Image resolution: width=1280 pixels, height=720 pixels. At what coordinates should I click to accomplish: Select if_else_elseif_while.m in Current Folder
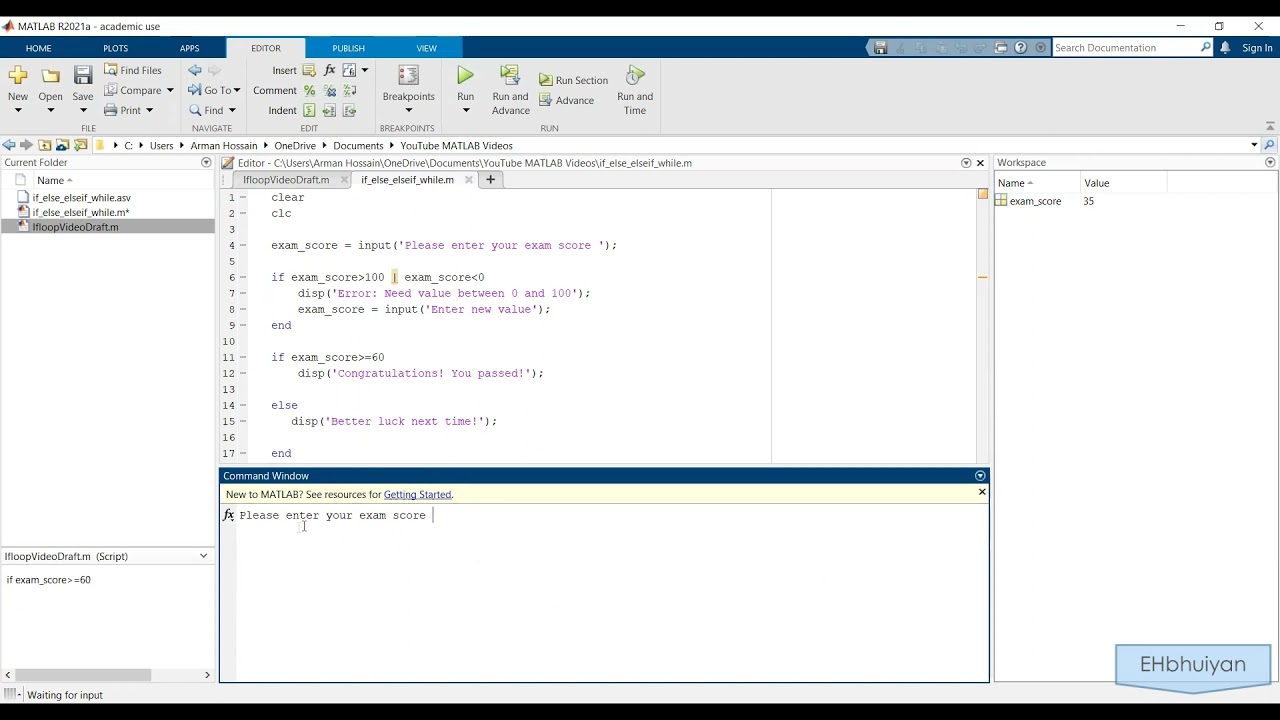pyautogui.click(x=80, y=212)
